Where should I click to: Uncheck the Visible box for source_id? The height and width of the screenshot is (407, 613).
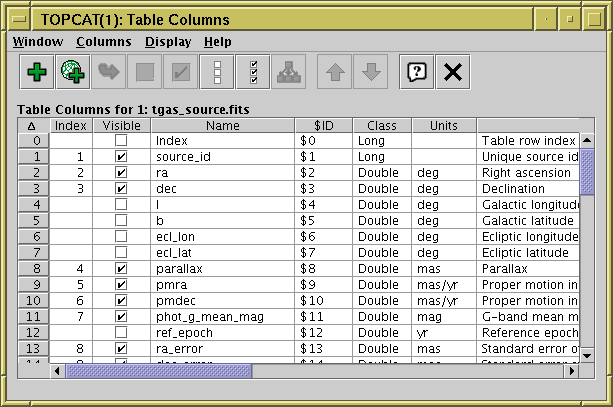121,157
